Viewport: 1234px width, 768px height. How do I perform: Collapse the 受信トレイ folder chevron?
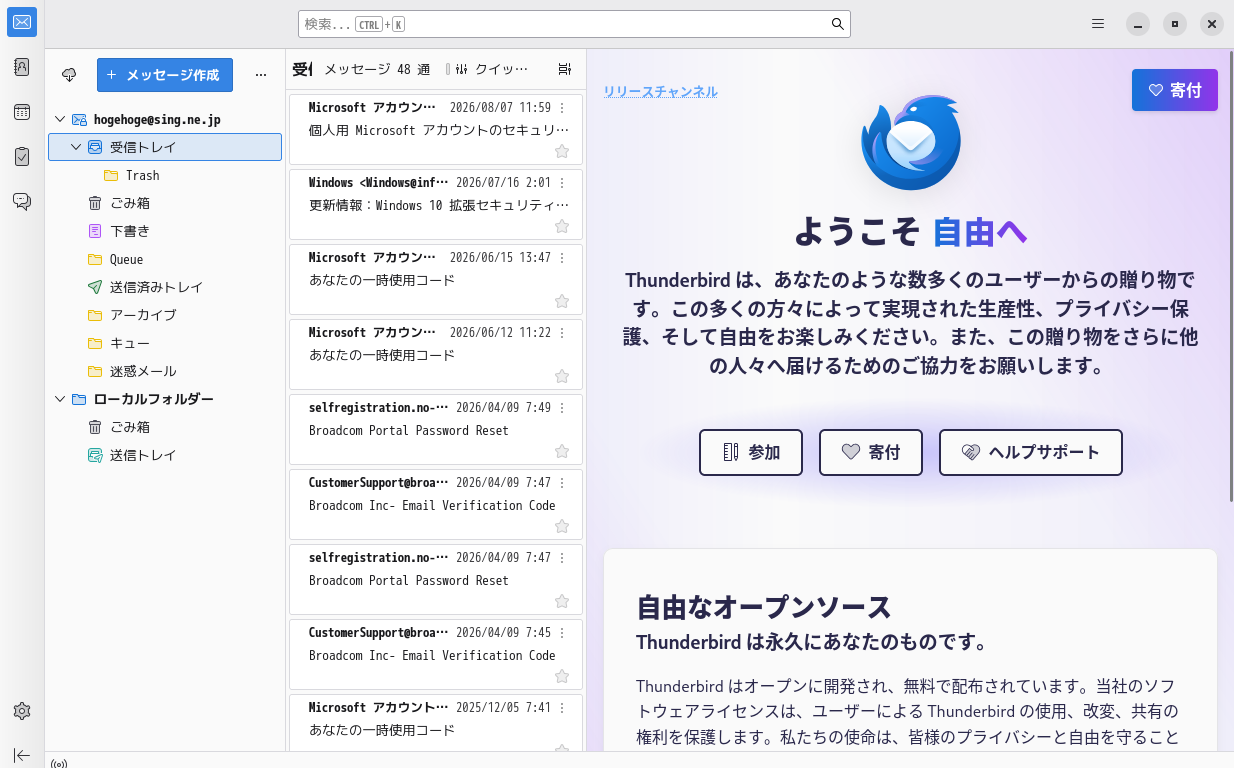[76, 147]
